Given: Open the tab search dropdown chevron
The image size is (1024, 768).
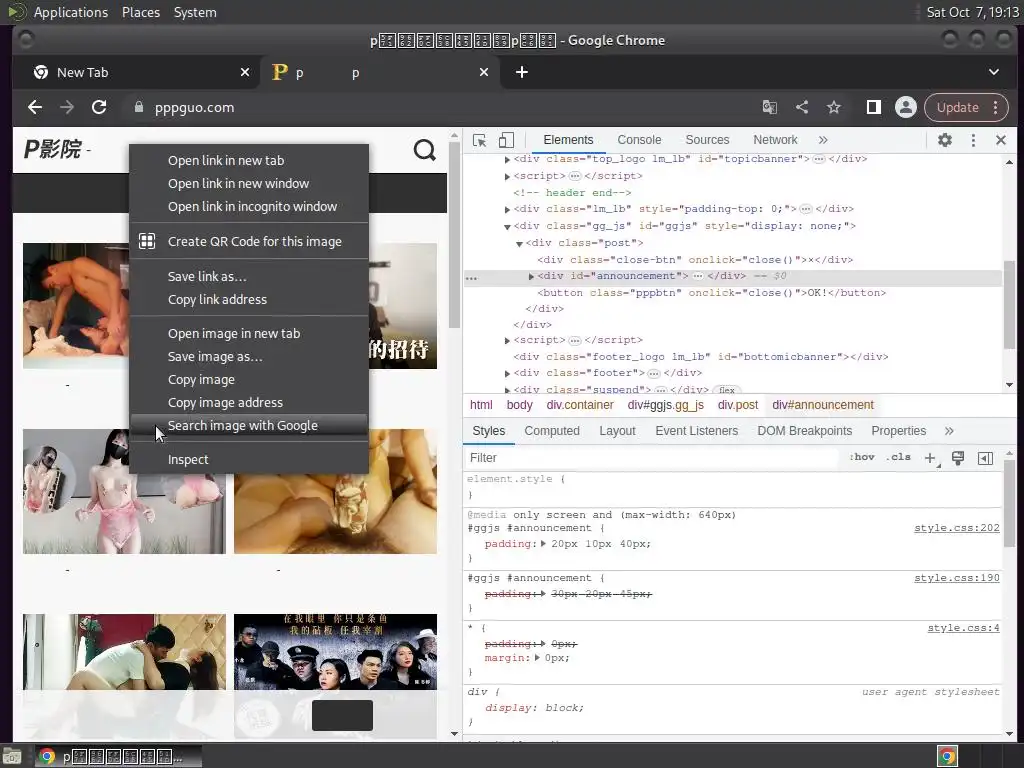Looking at the screenshot, I should coord(993,72).
